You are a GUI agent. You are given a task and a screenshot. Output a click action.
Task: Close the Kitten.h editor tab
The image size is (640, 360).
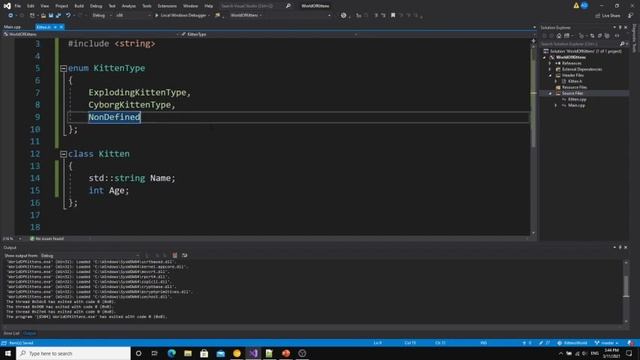click(61, 27)
